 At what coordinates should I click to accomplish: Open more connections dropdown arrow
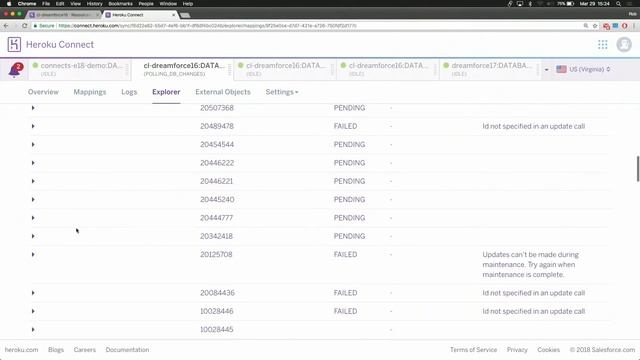click(x=547, y=69)
